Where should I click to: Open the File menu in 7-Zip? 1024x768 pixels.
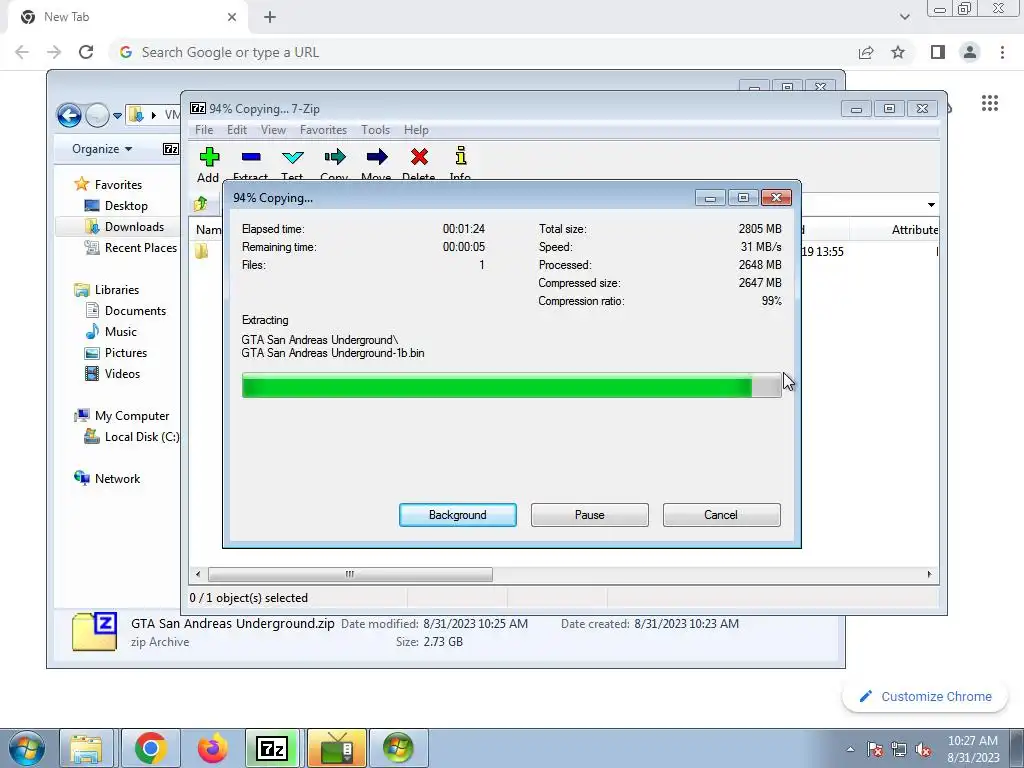click(x=204, y=130)
